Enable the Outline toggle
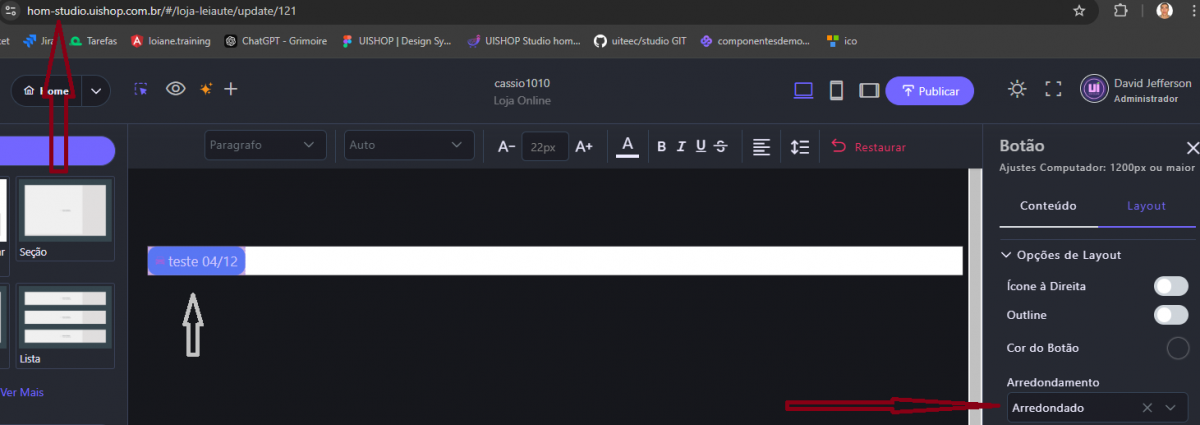The image size is (1200, 425). (x=1170, y=315)
